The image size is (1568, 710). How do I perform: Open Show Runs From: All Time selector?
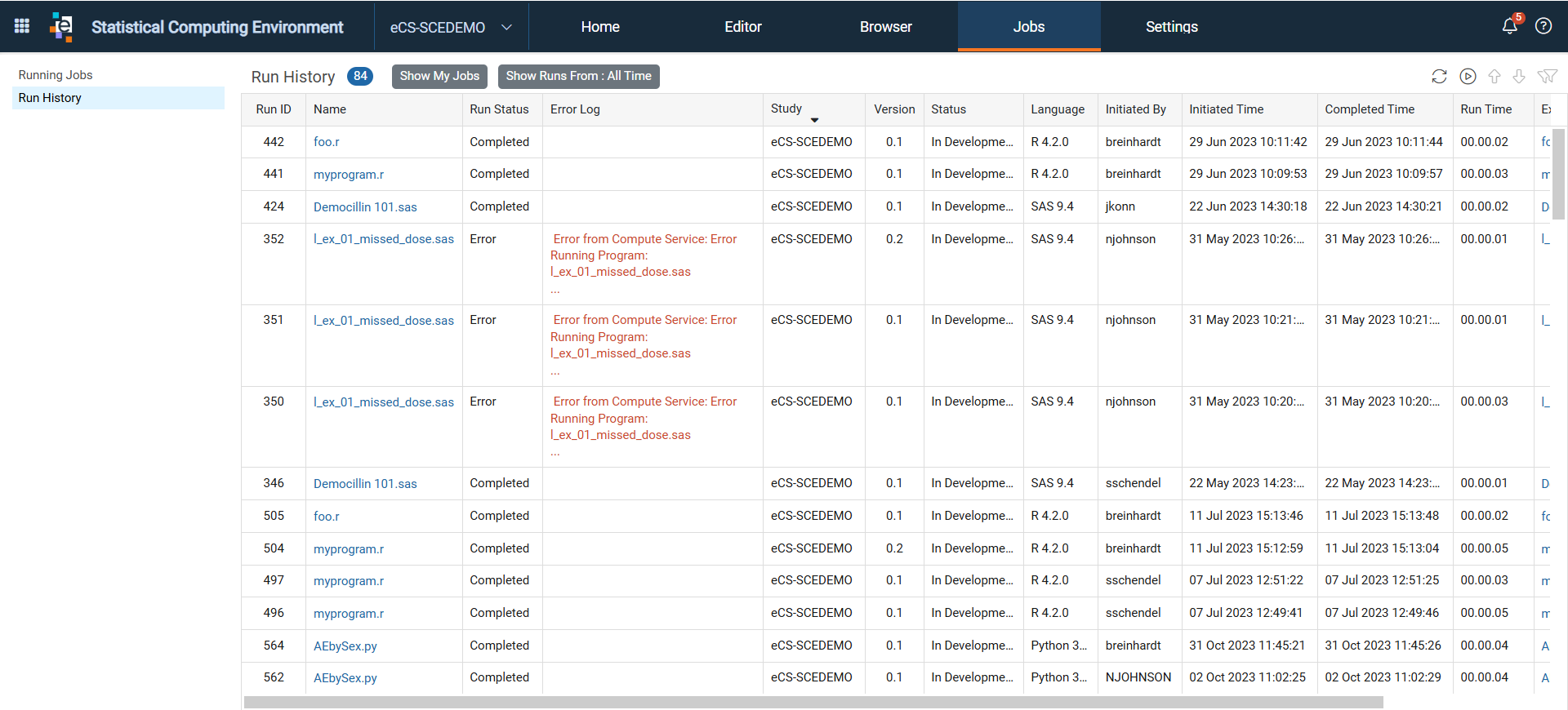point(578,76)
